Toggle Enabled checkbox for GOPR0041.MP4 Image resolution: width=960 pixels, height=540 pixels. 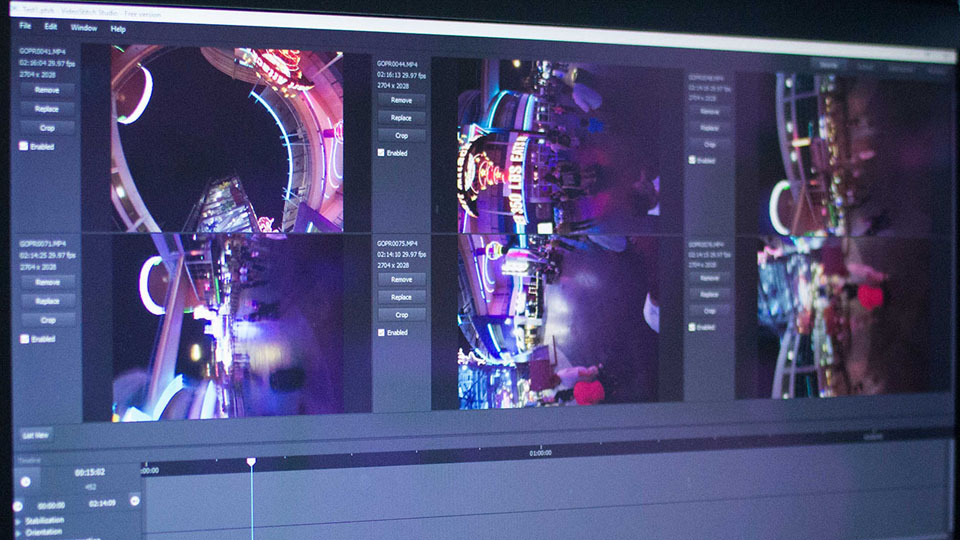point(24,146)
